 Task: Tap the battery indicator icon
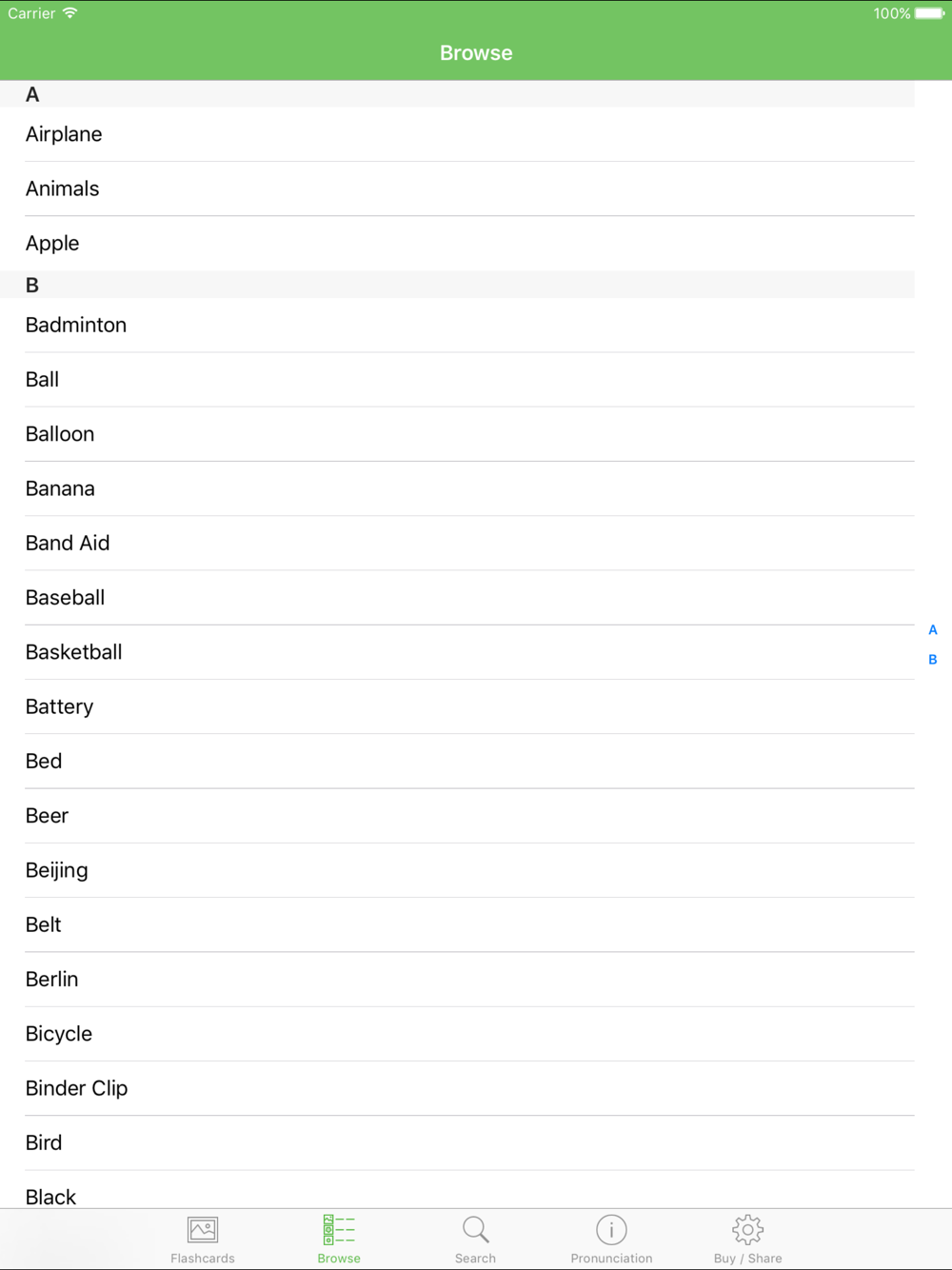point(930,13)
